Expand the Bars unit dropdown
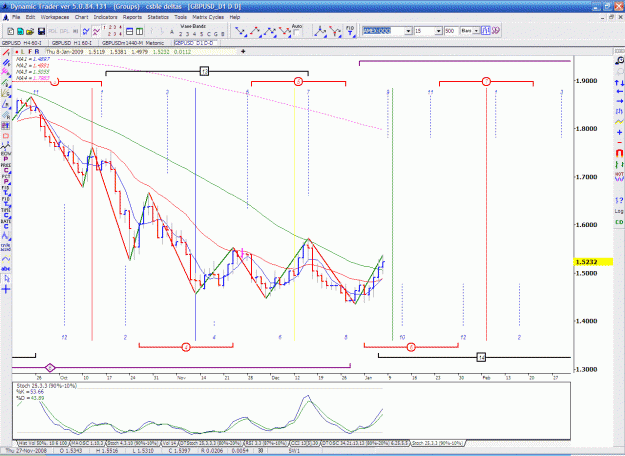 (476, 31)
